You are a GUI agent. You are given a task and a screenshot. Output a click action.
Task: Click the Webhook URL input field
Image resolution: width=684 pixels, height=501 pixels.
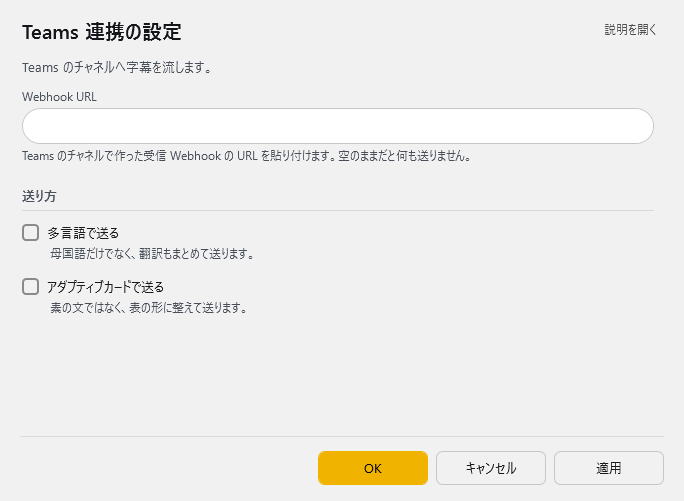(338, 126)
